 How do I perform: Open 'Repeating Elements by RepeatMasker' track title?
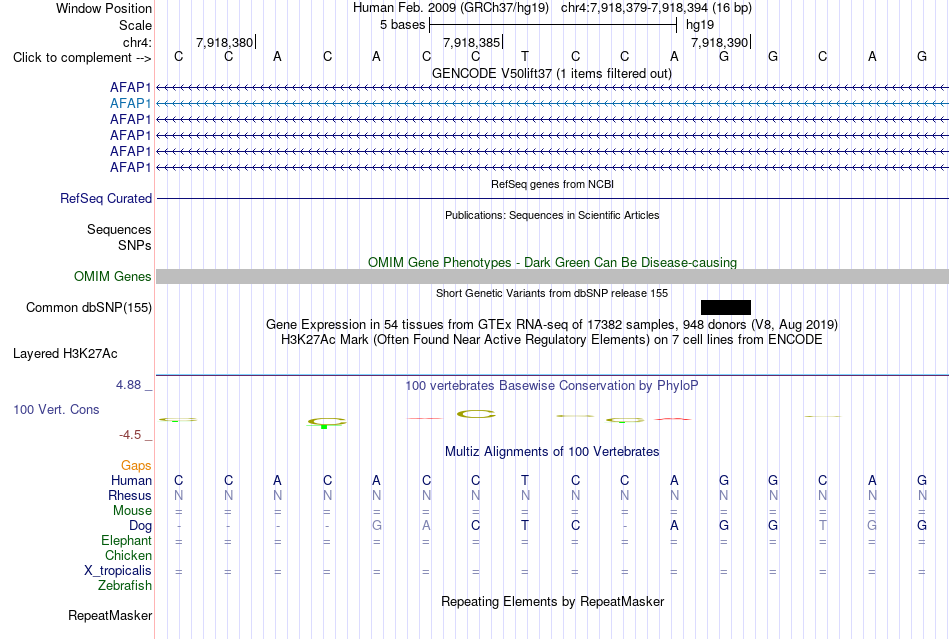(552, 602)
